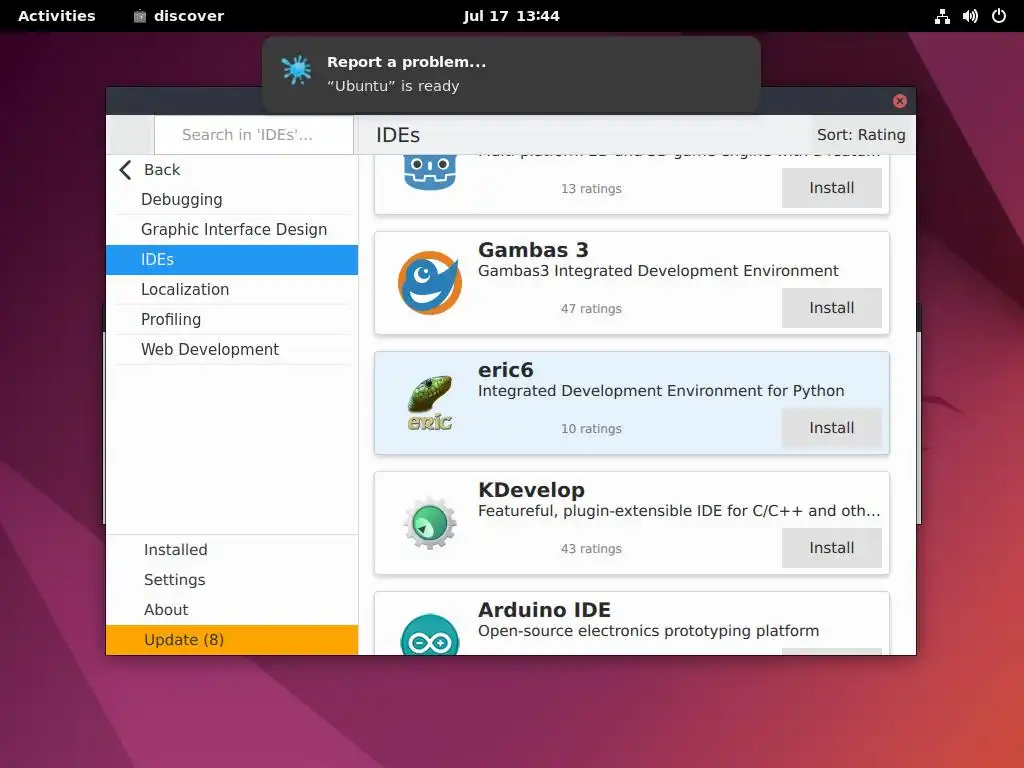Click the Godot robot app icon
The height and width of the screenshot is (768, 1024).
(429, 172)
